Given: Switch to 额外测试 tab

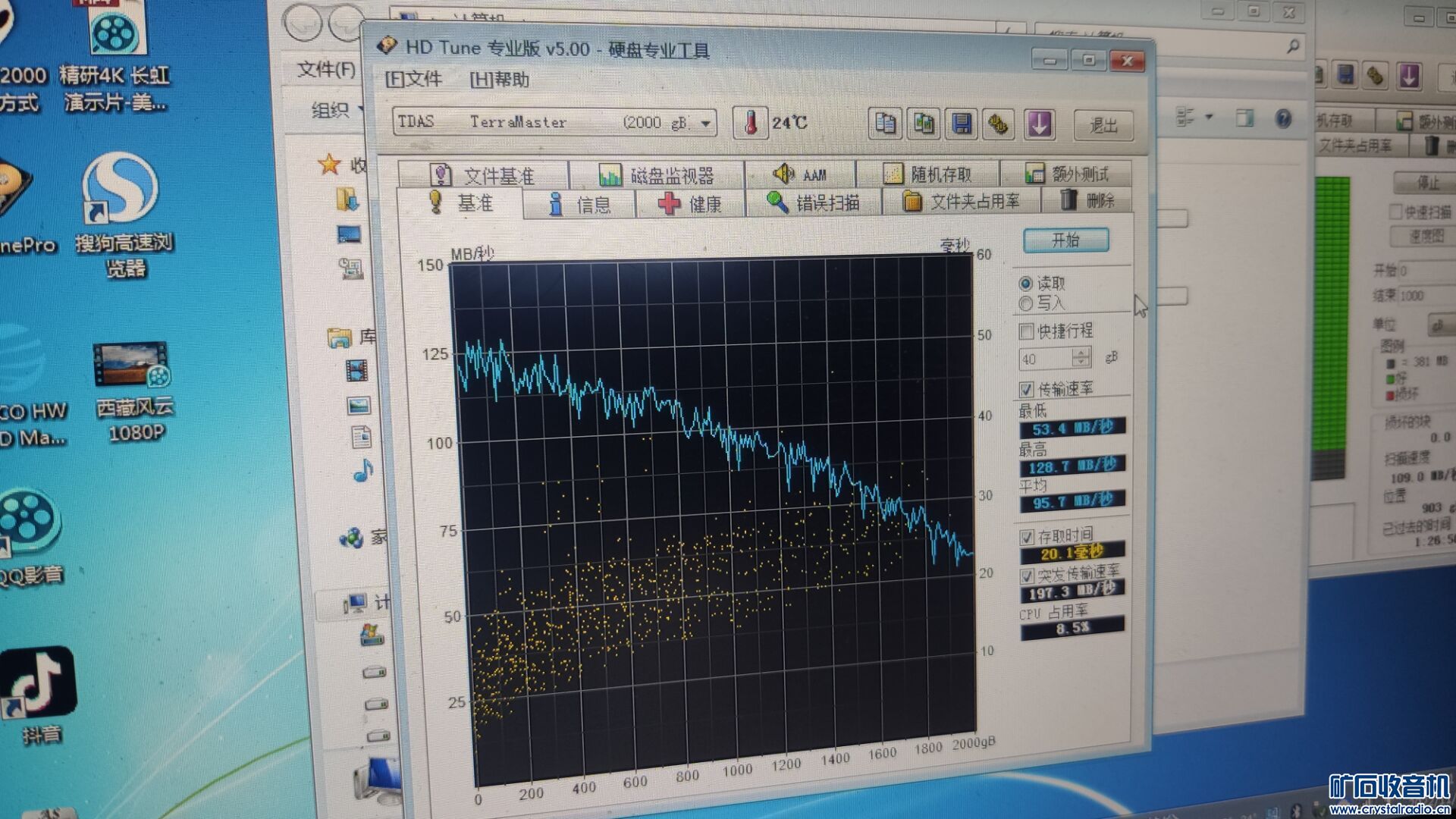Looking at the screenshot, I should click(1066, 174).
